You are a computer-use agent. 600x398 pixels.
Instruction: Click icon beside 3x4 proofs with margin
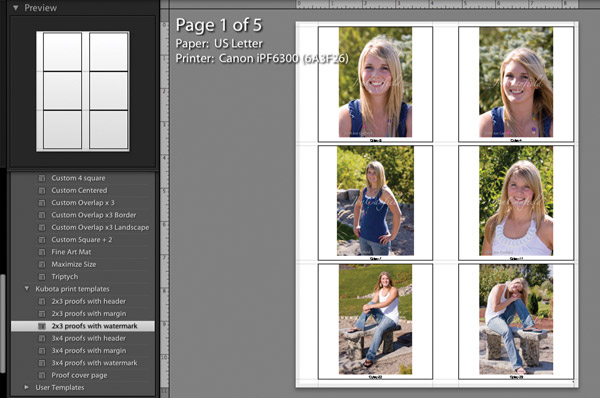(42, 351)
